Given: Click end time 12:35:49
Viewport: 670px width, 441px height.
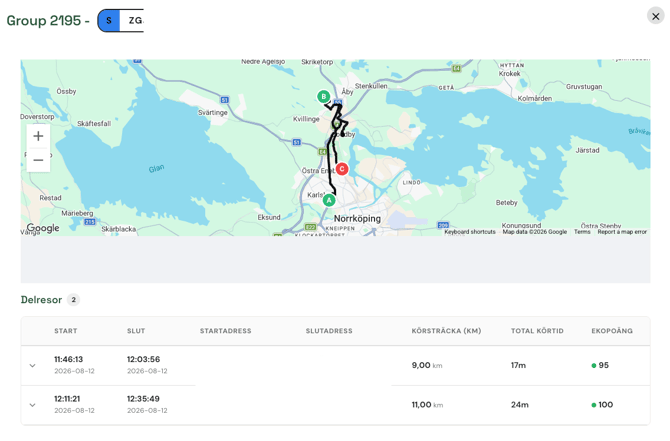Looking at the screenshot, I should pyautogui.click(x=143, y=399).
